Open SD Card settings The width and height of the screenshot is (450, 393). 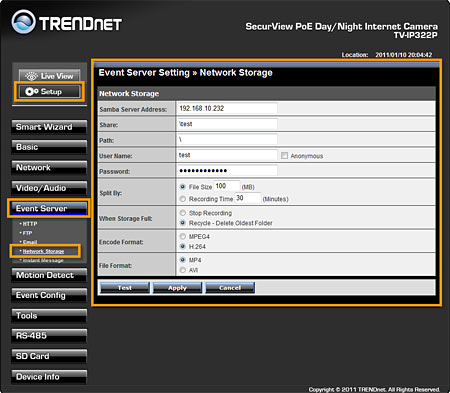49,356
